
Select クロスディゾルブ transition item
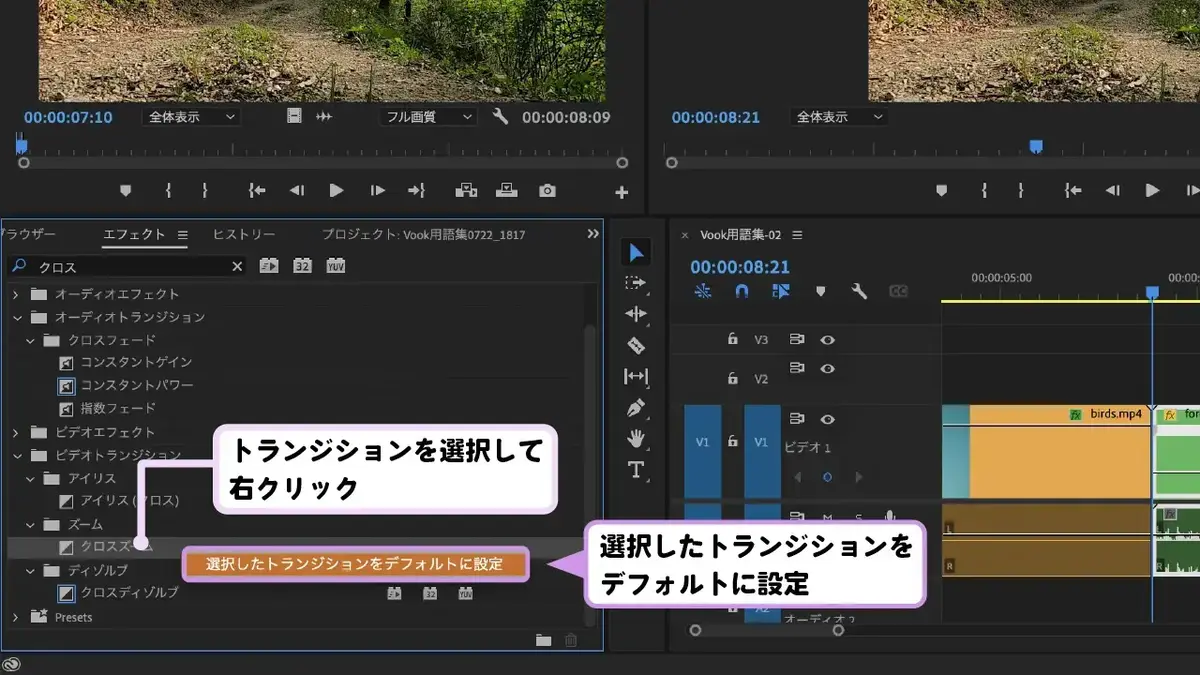(129, 593)
